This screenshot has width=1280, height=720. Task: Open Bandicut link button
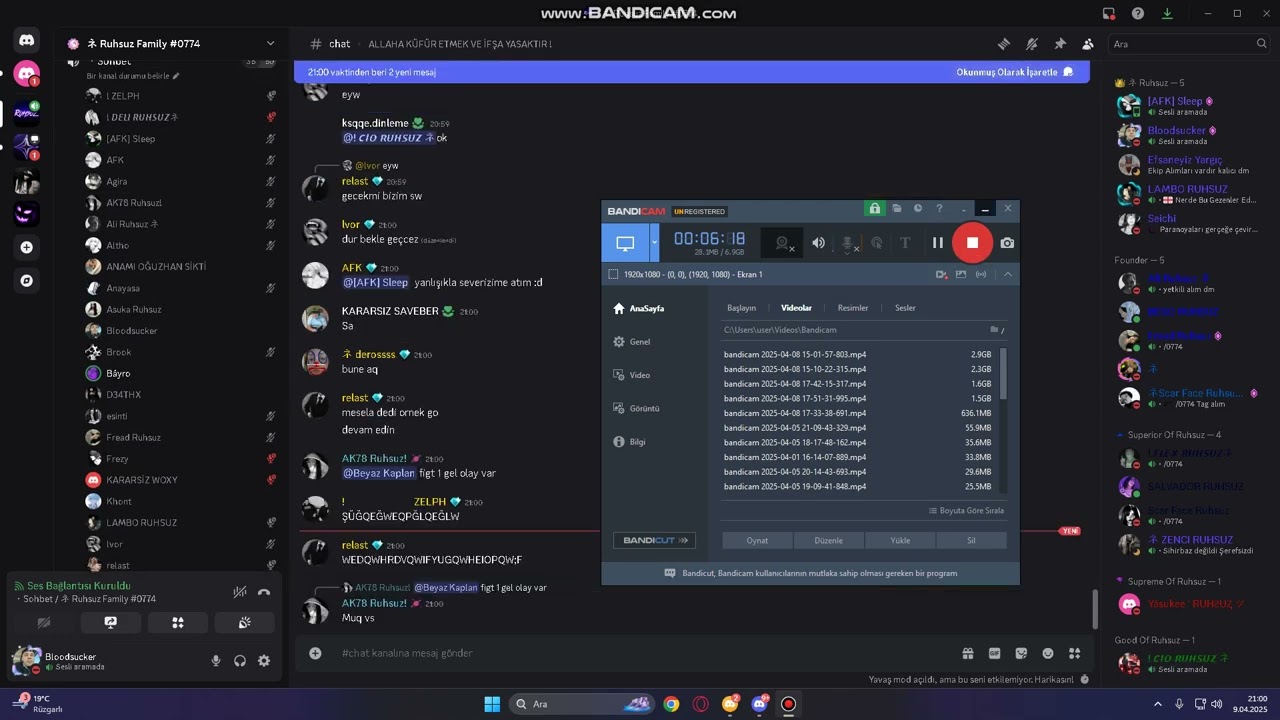tap(655, 540)
